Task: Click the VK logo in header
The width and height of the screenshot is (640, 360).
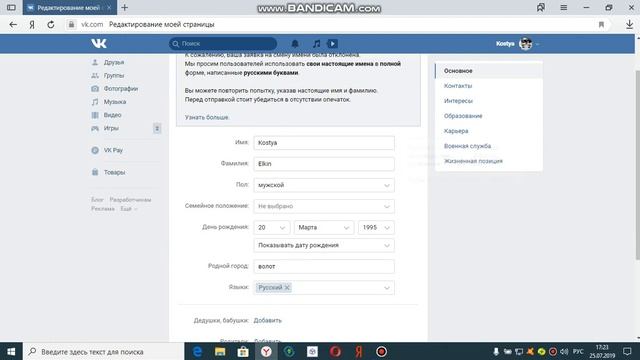Action: [99, 43]
